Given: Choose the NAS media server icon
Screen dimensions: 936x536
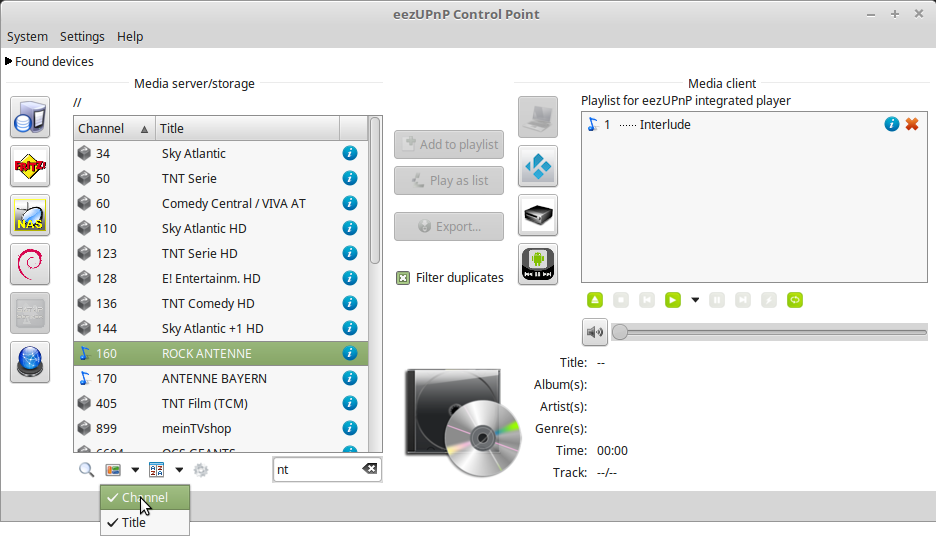Looking at the screenshot, I should (x=30, y=215).
